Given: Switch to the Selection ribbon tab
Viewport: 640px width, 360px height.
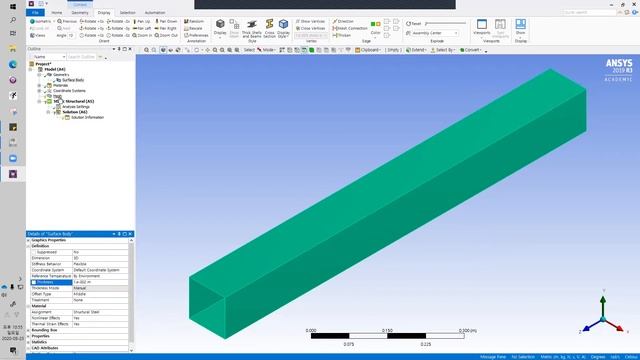Looking at the screenshot, I should [127, 13].
